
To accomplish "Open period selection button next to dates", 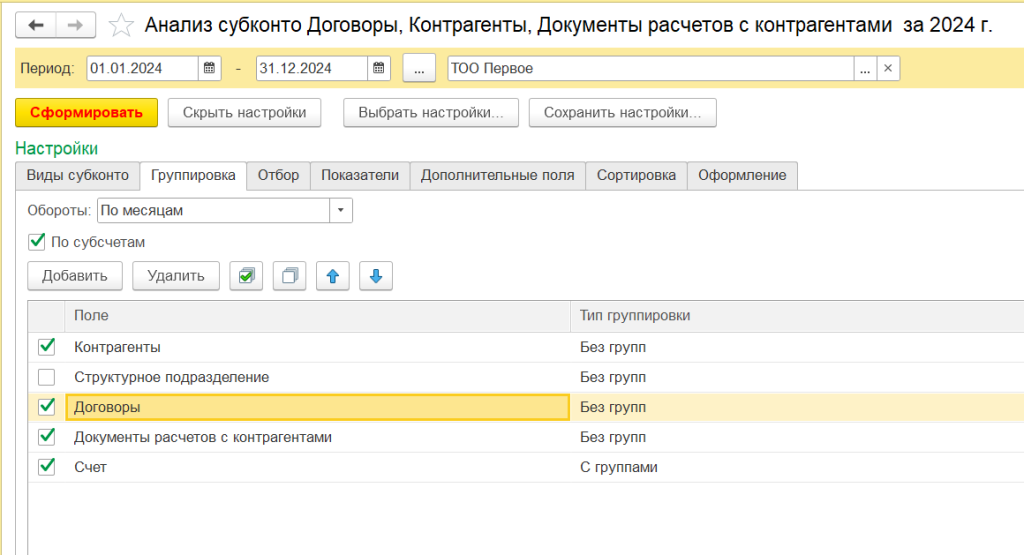I will coord(419,69).
